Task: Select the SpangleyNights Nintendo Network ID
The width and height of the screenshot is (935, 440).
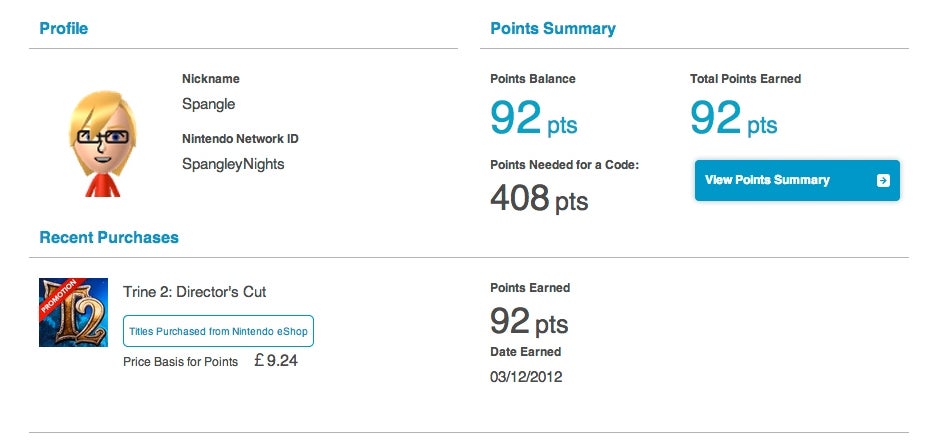Action: click(233, 164)
